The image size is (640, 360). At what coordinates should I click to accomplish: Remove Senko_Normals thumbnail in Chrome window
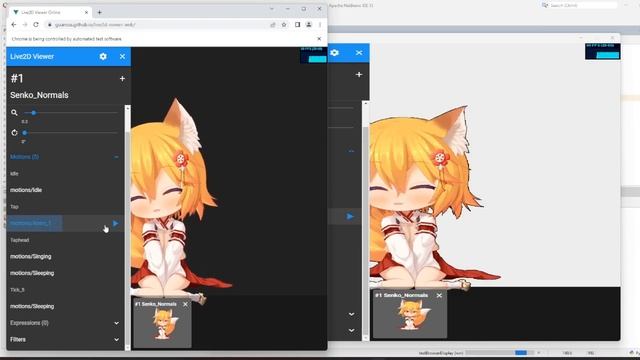tap(185, 304)
